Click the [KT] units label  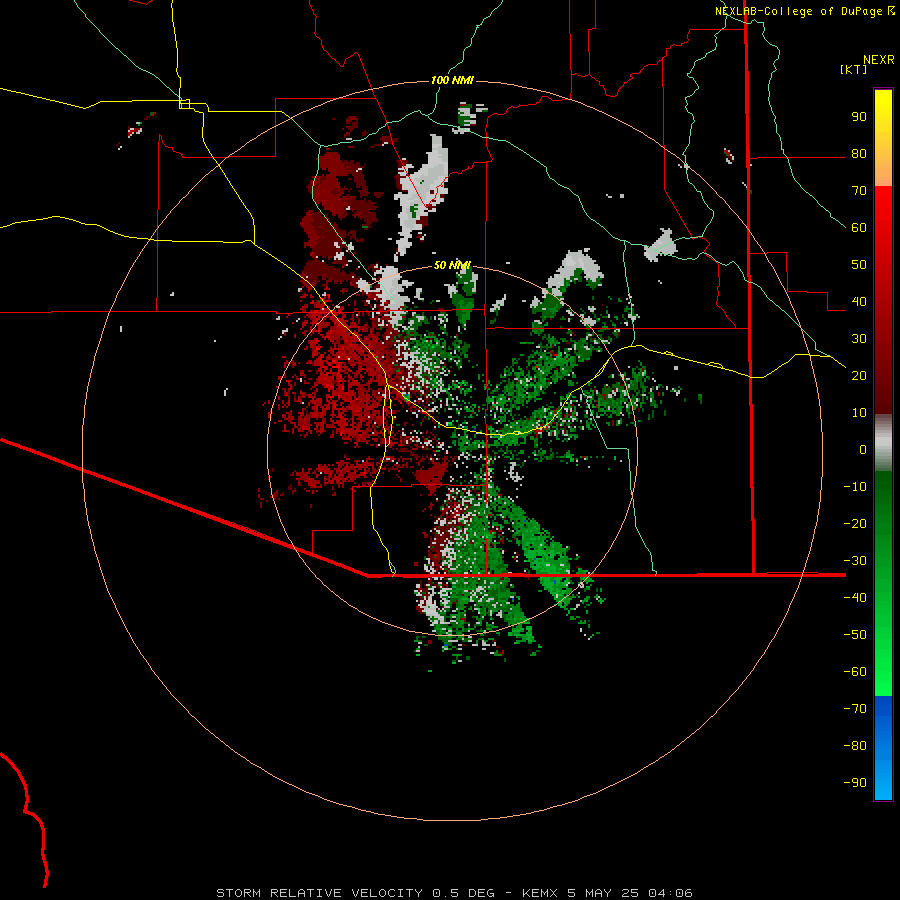[854, 69]
